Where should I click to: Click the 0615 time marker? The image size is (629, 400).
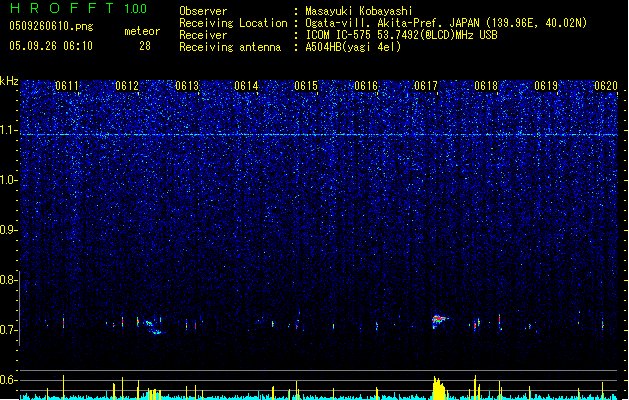tap(306, 86)
